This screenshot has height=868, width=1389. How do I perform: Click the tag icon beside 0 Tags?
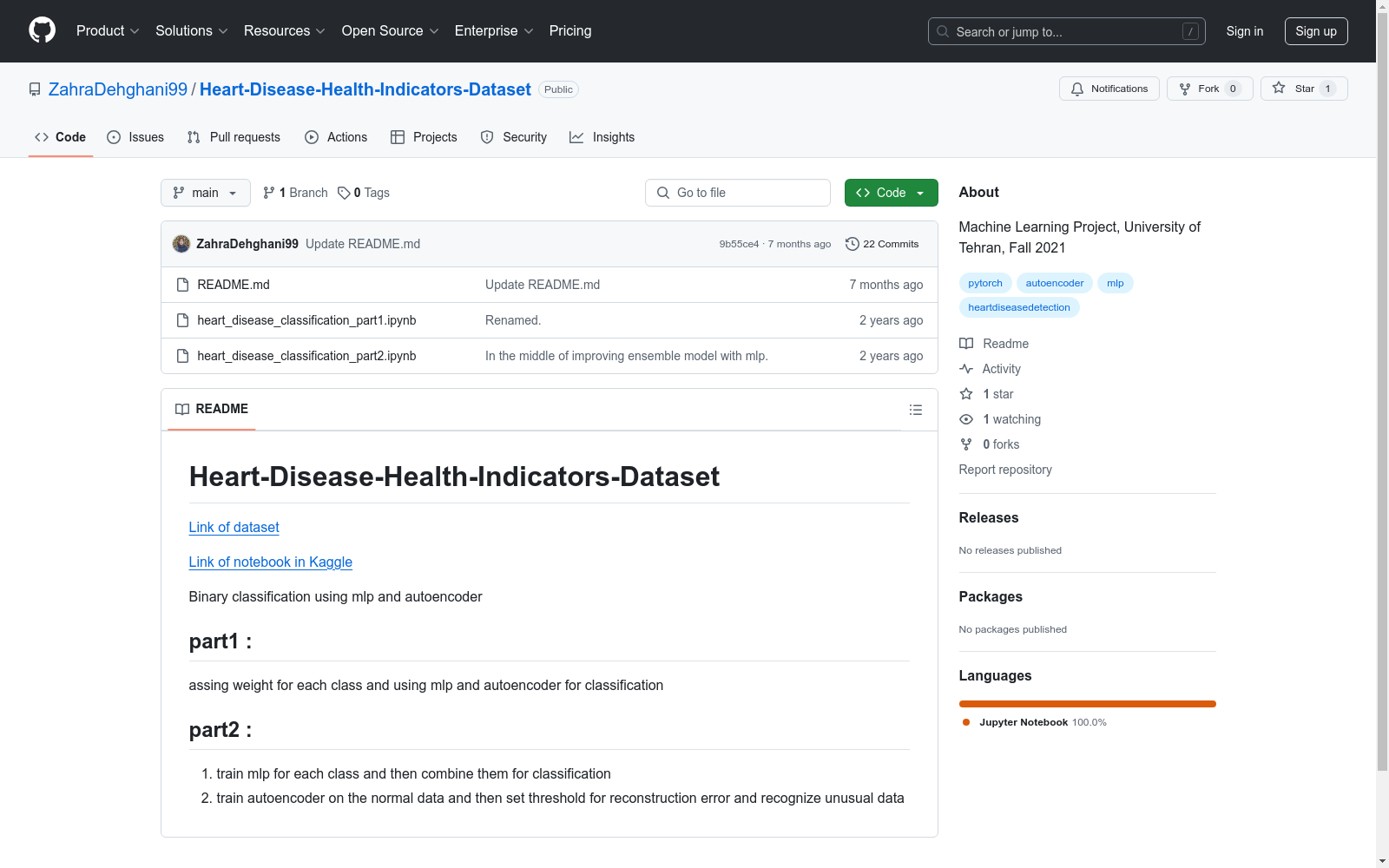[344, 193]
